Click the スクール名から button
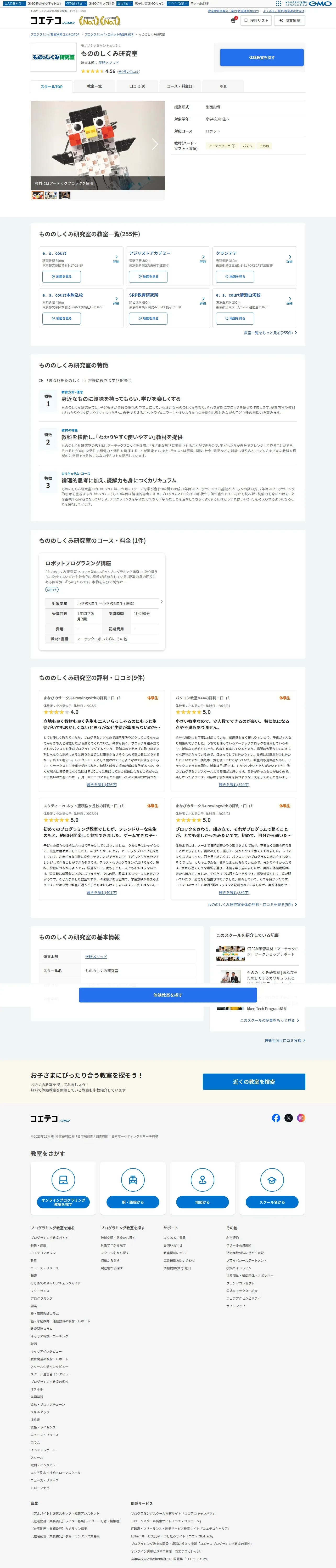This screenshot has height=1568, width=336. tap(272, 1202)
